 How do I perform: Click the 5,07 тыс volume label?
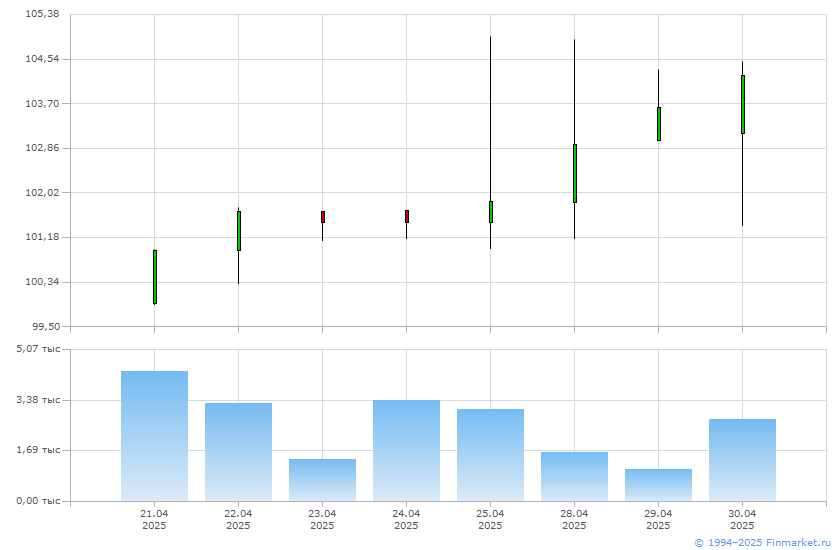coord(39,349)
